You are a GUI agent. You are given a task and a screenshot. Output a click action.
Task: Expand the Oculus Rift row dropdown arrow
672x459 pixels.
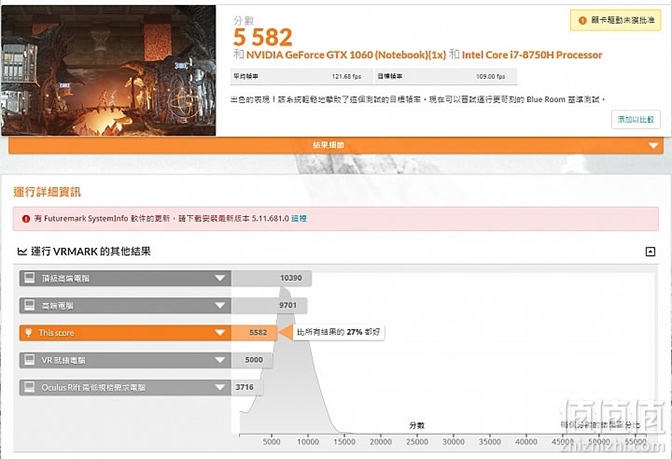[x=220, y=387]
